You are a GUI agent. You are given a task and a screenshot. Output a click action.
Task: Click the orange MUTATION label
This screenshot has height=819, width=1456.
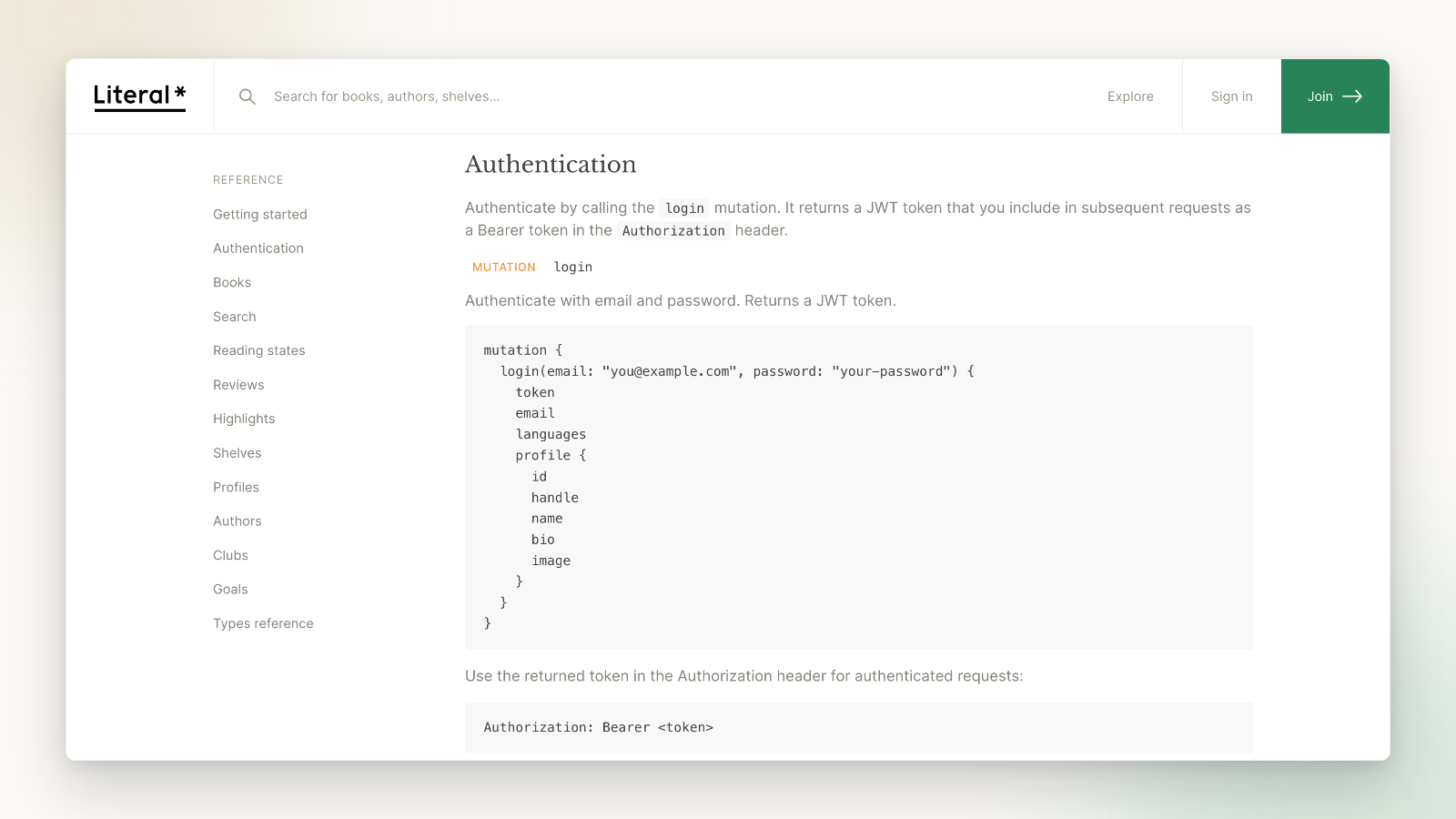504,268
